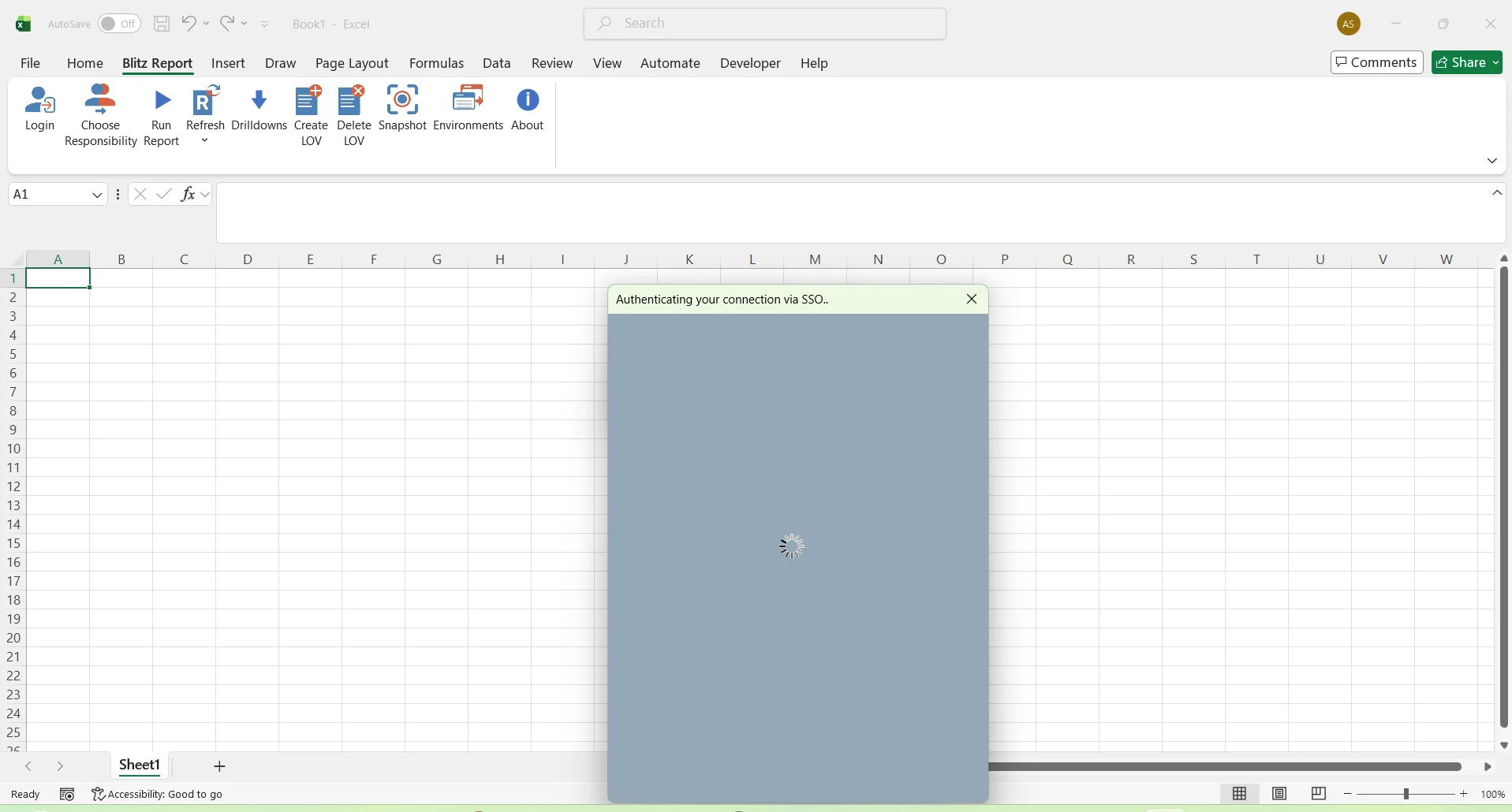This screenshot has height=812, width=1512.
Task: Open the Name Box dropdown
Action: (98, 195)
